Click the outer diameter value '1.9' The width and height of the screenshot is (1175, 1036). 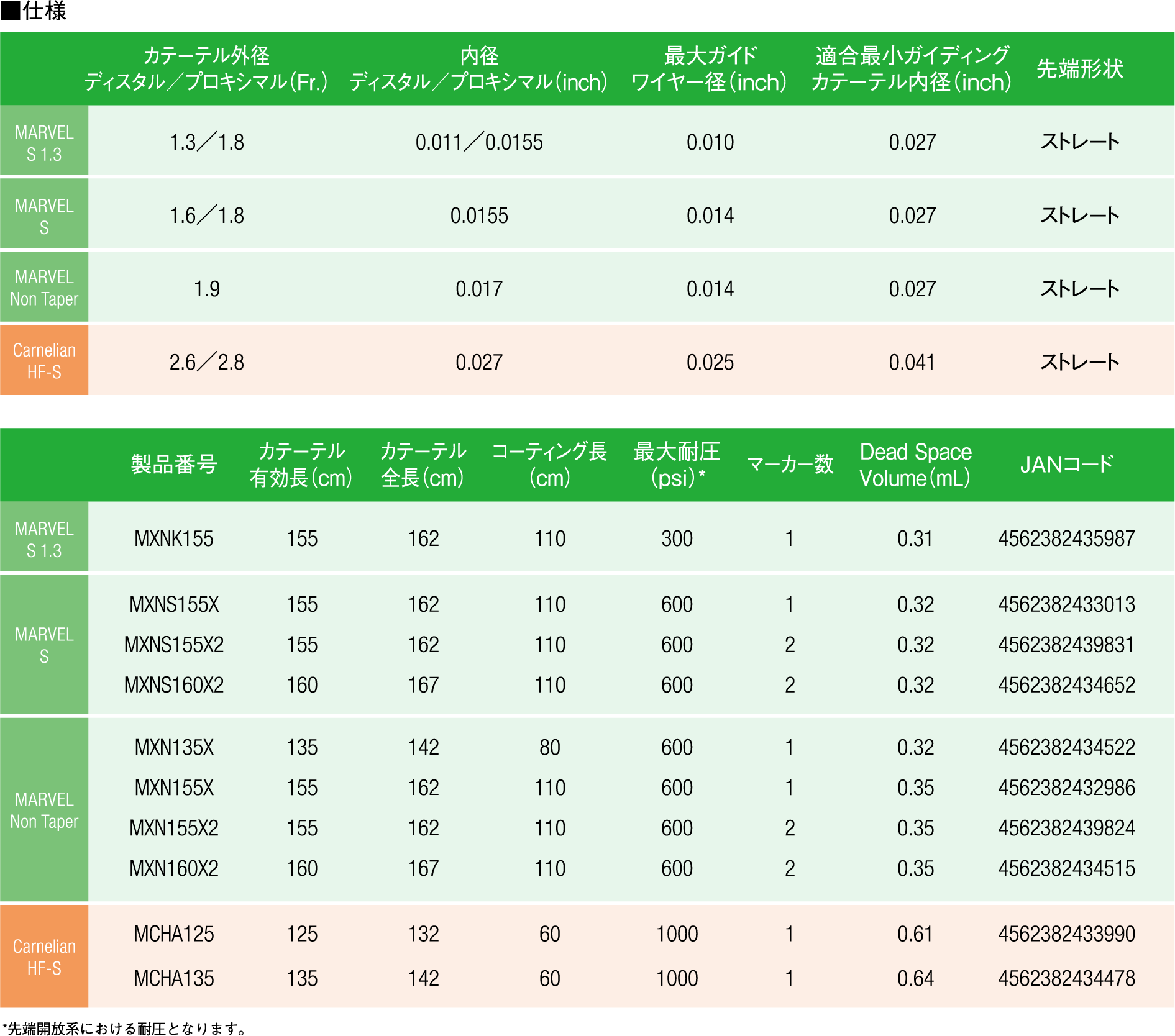click(207, 289)
